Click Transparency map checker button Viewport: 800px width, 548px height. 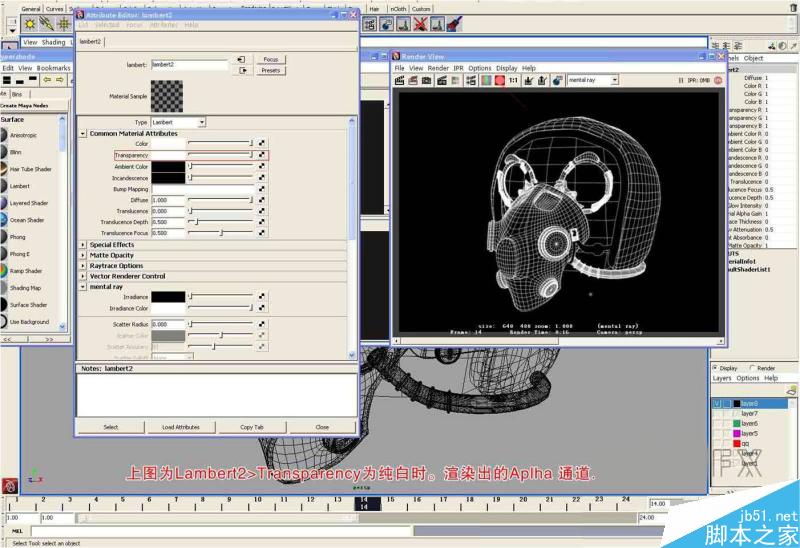[x=262, y=155]
